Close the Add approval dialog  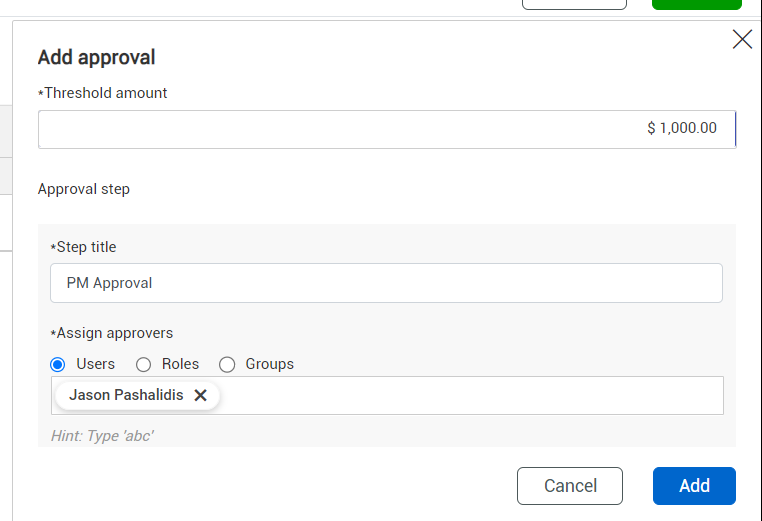pos(742,40)
